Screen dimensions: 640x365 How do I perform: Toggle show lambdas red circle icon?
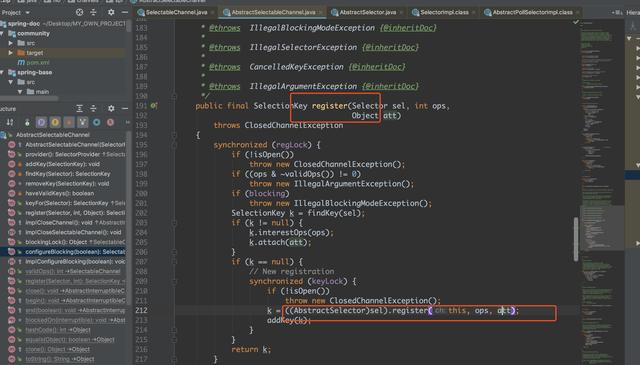(110, 122)
